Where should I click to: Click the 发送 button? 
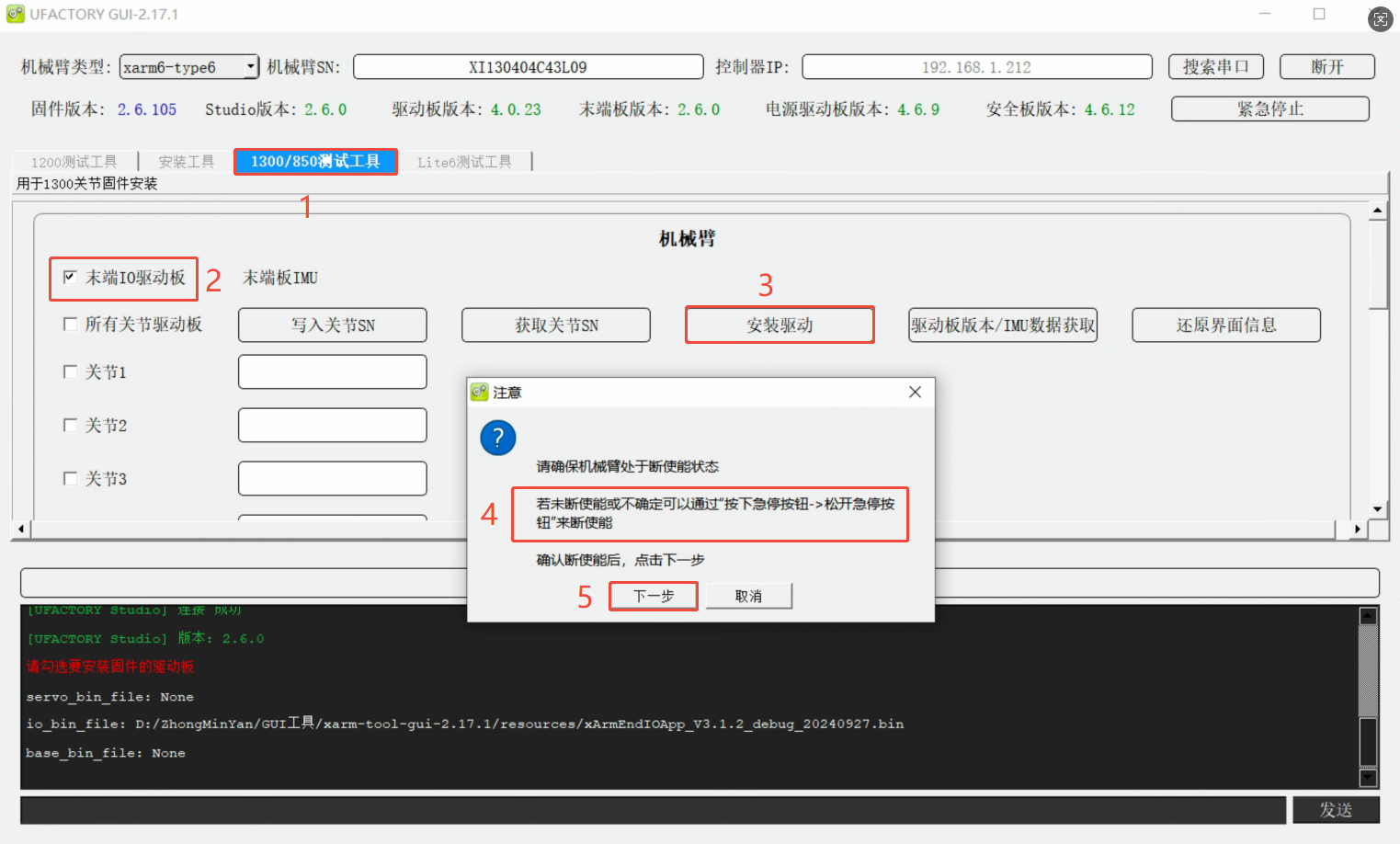1336,810
